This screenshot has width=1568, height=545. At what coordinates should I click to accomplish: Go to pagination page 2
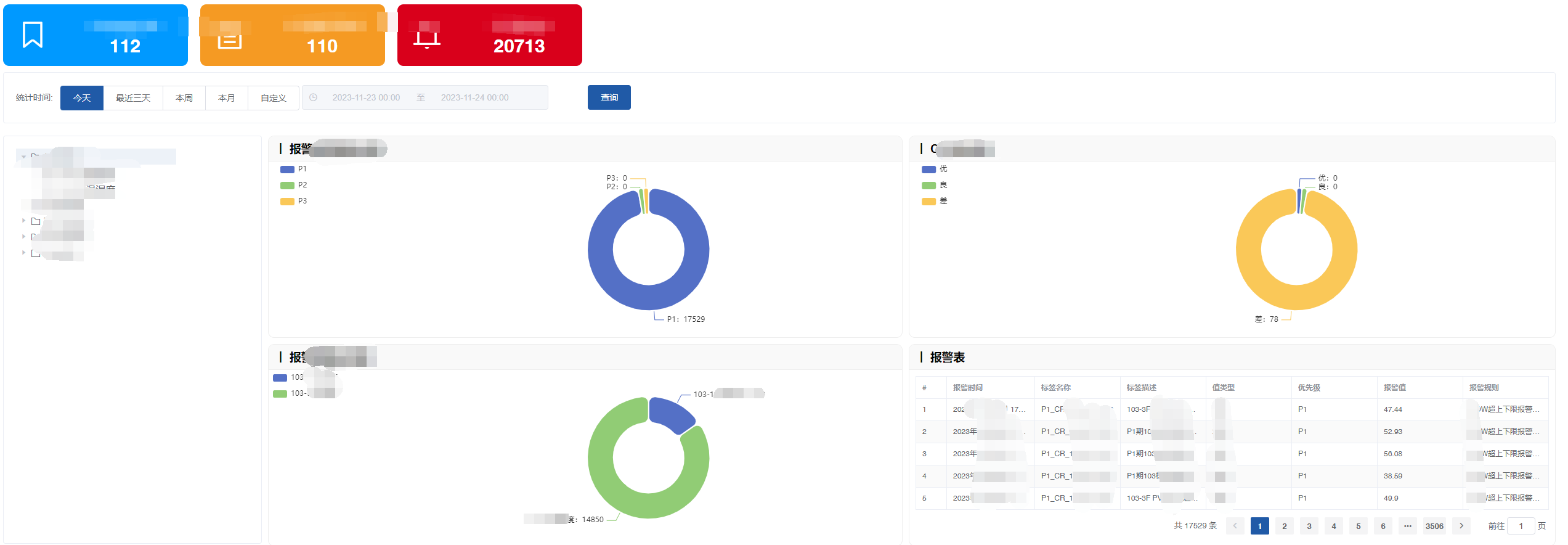coord(1285,526)
